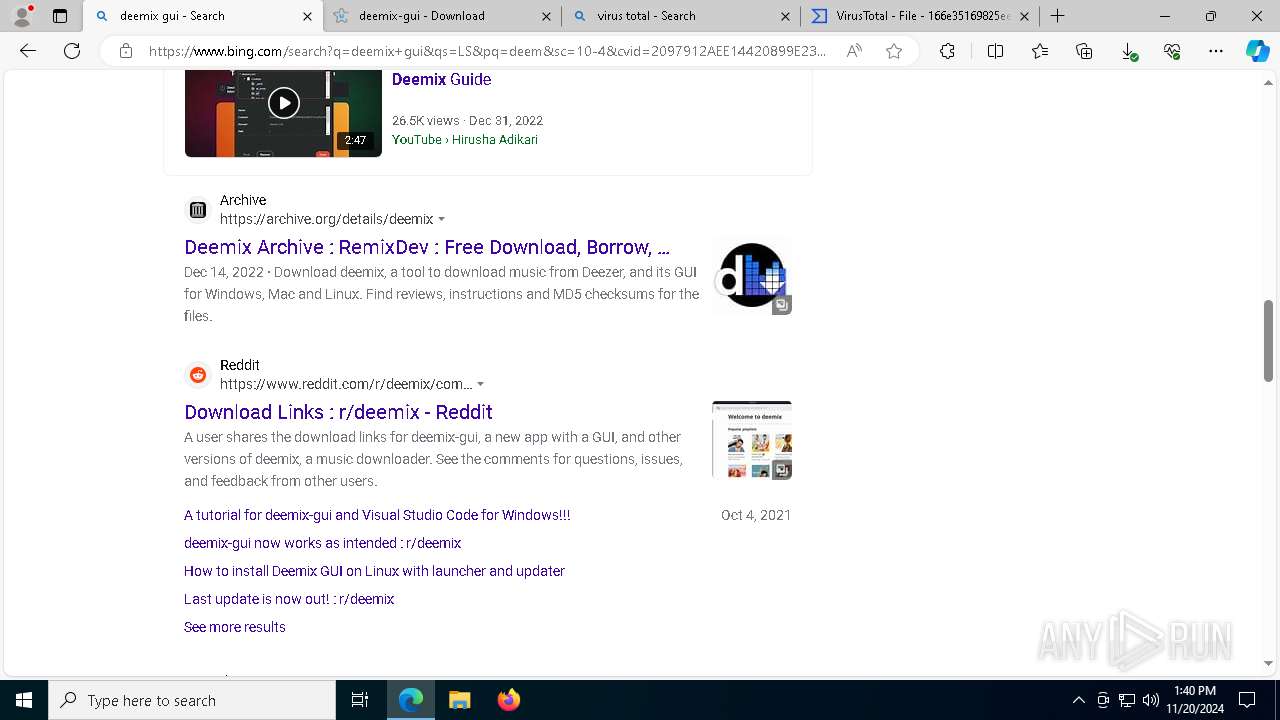Click the page vertical scrollbar thumb
The width and height of the screenshot is (1280, 720).
(1268, 341)
